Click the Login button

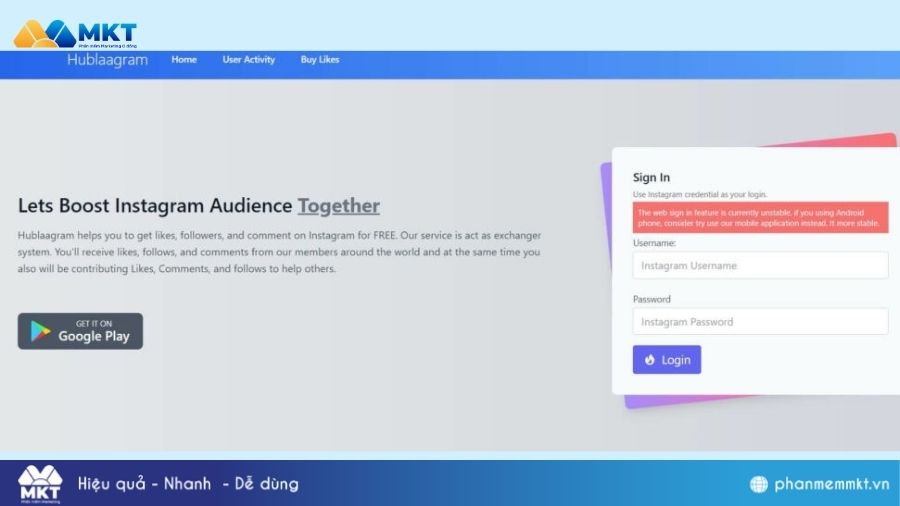click(666, 360)
